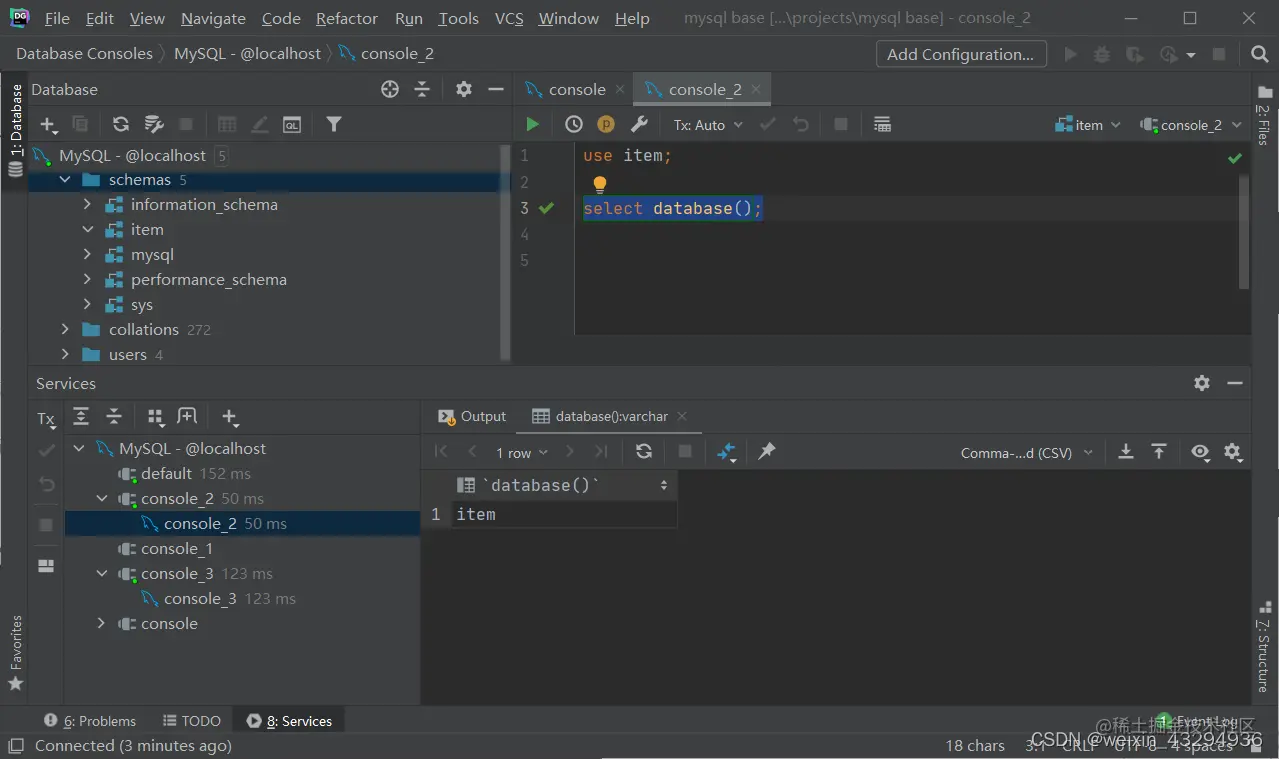
Task: Refresh the data source in the Database toolbar
Action: point(121,124)
